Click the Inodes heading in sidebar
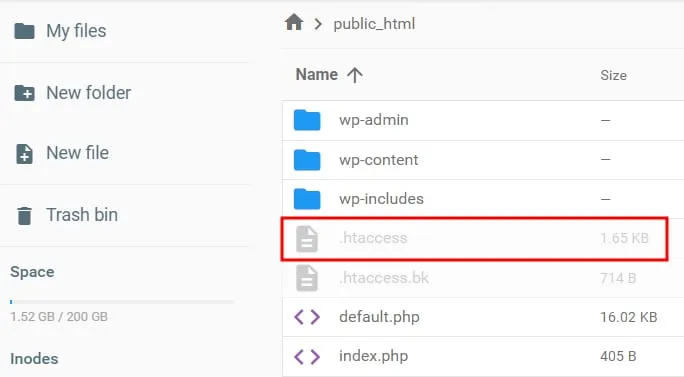 (34, 359)
